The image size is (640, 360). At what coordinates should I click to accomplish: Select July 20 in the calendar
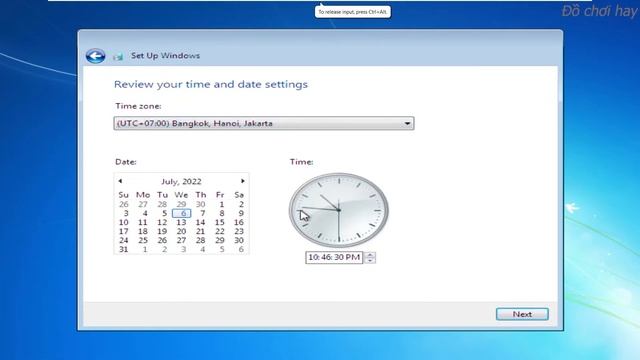[x=181, y=231]
